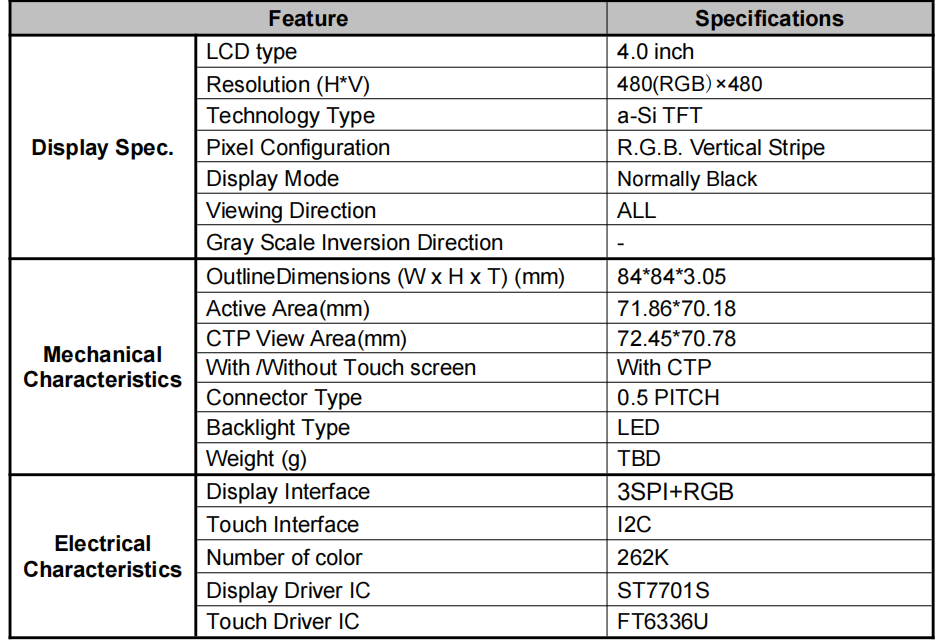
Task: Select the 480(RGB)×480 value
Action: 689,84
